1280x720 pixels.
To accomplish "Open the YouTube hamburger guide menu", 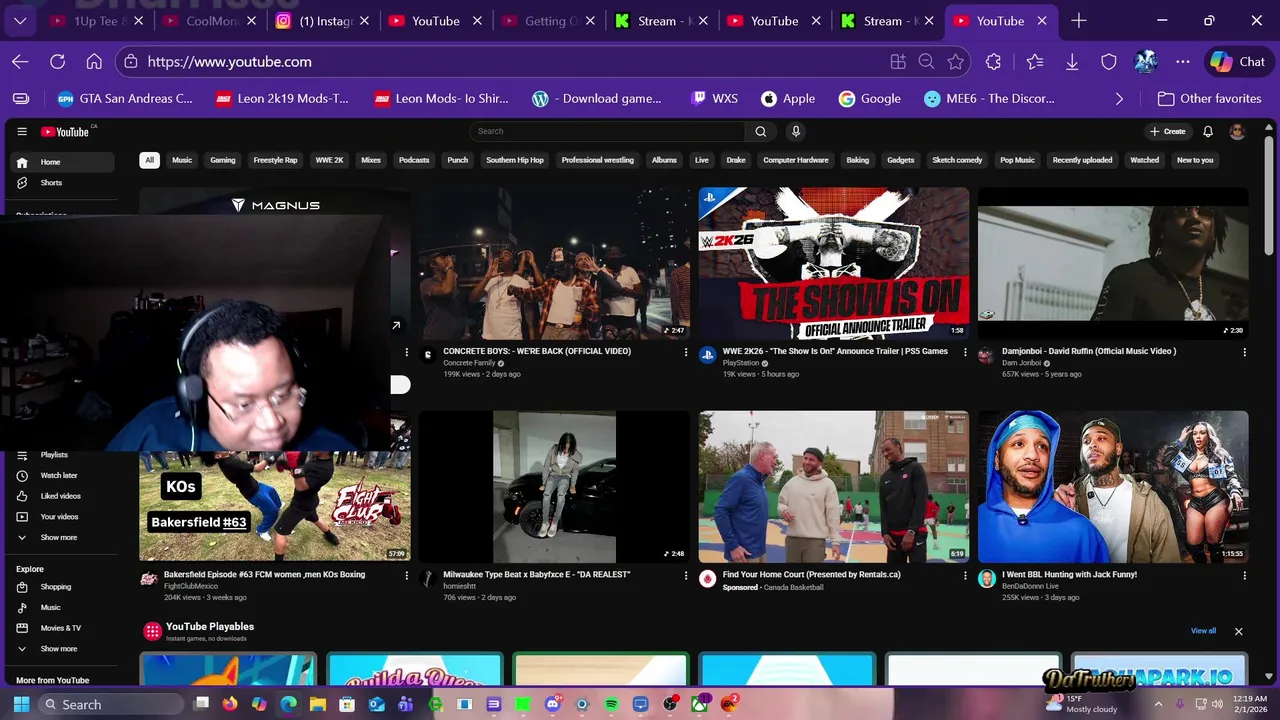I will pyautogui.click(x=22, y=132).
